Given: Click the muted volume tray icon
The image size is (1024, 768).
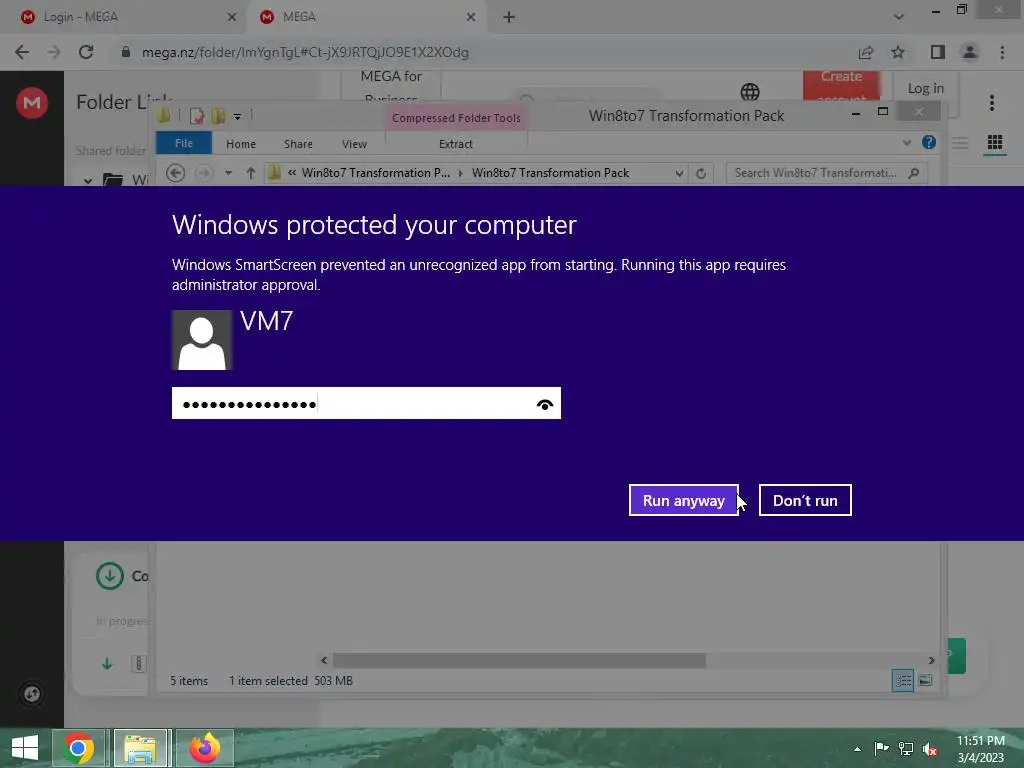Looking at the screenshot, I should click(x=929, y=749).
